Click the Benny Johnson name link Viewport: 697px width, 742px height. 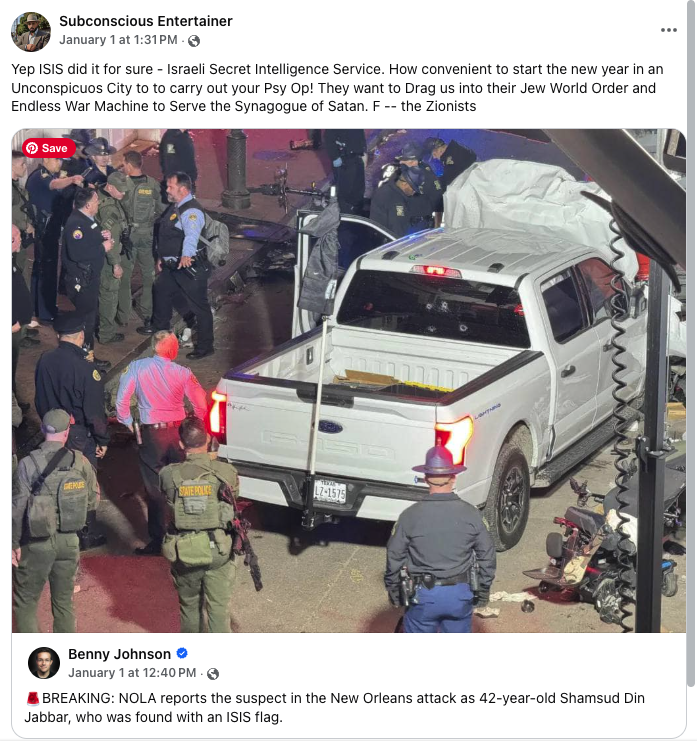click(119, 654)
